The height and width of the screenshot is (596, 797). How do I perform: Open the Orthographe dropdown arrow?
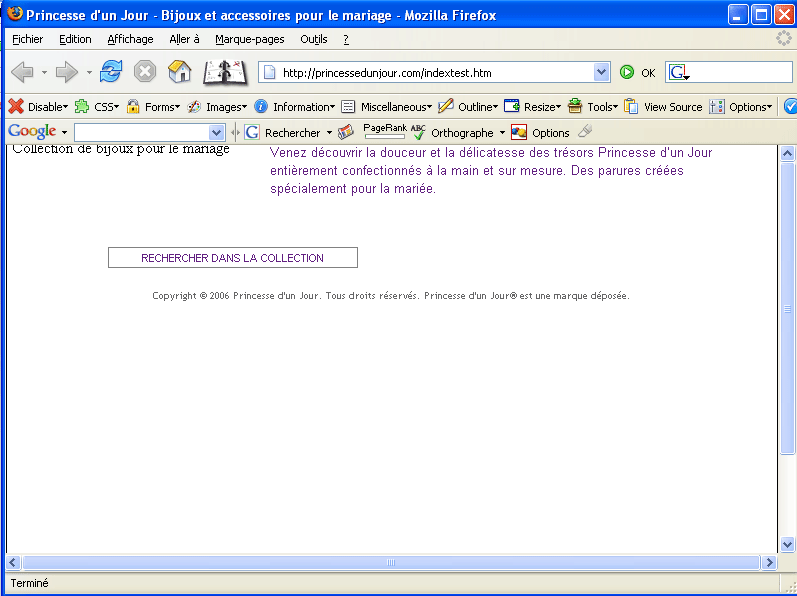[502, 133]
